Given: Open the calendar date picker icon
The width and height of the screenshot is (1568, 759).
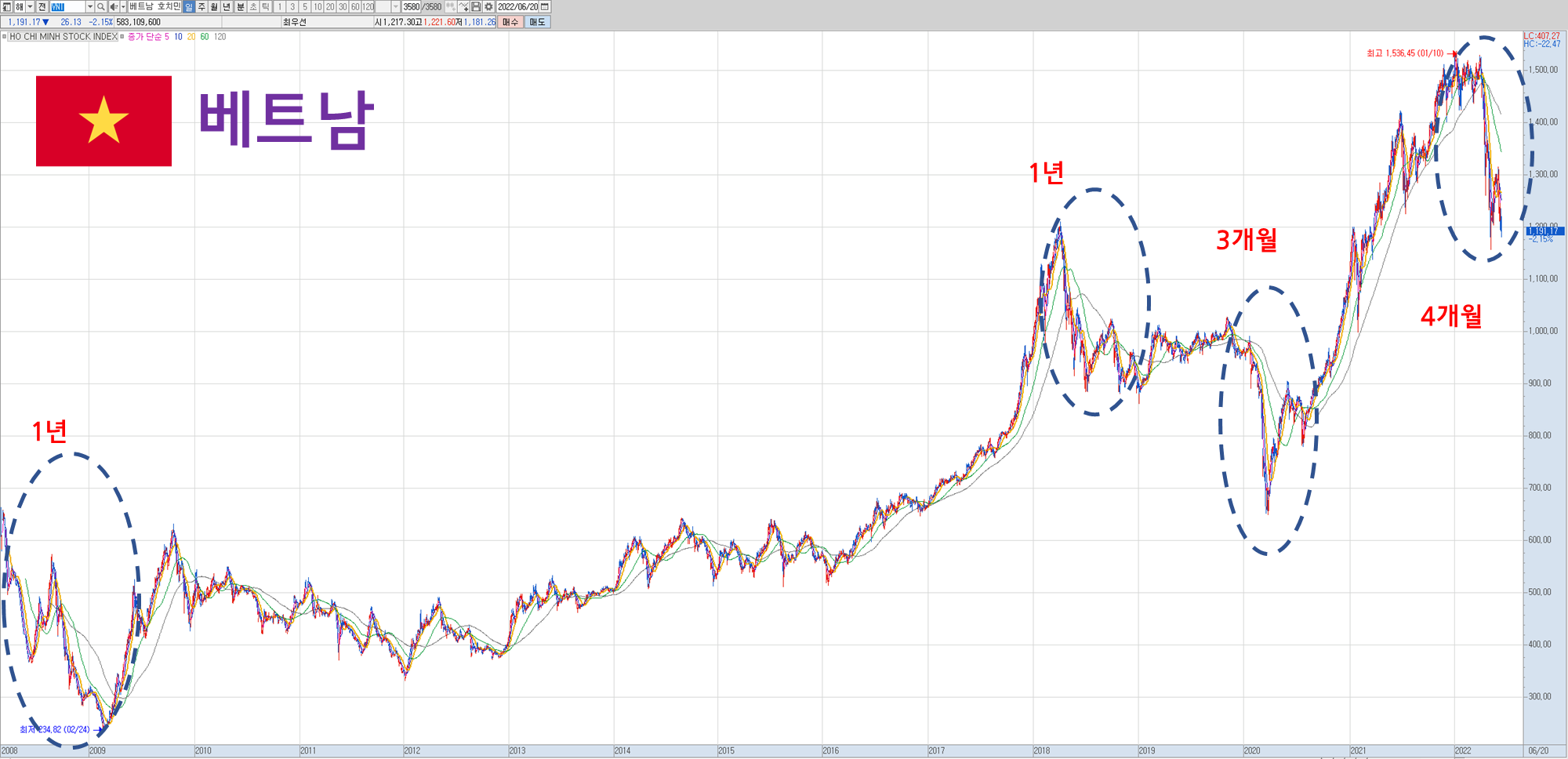Looking at the screenshot, I should pos(545,6).
